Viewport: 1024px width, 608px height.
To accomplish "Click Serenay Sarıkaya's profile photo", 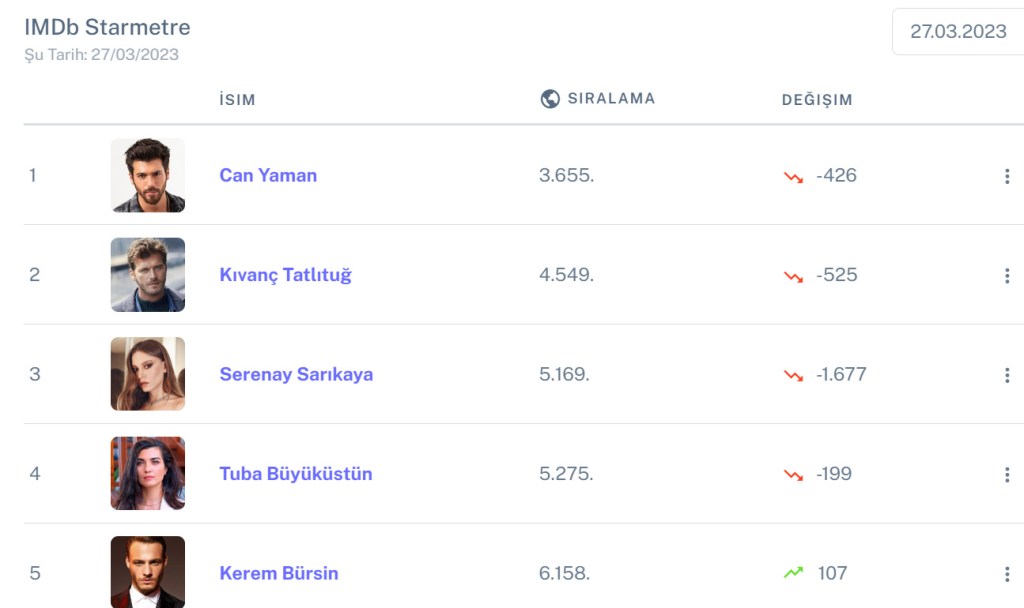I will point(148,374).
